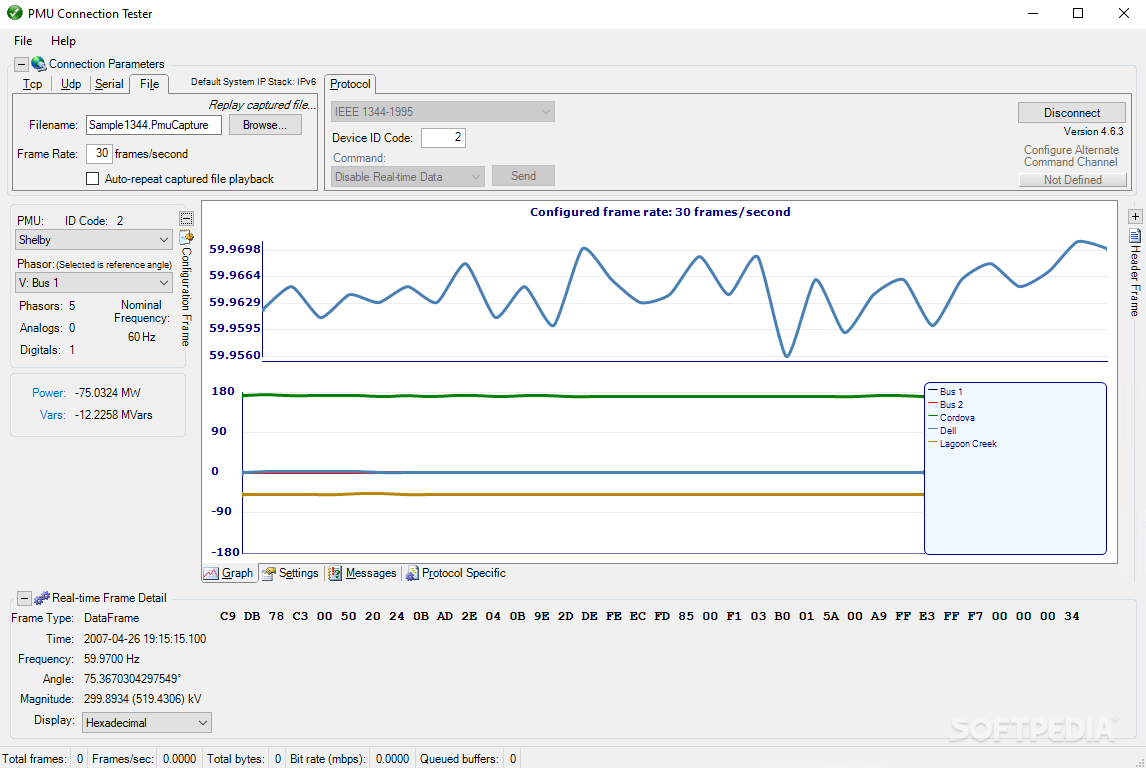Open the IEEE 1344-1995 protocol dropdown
The width and height of the screenshot is (1146, 768).
(442, 112)
